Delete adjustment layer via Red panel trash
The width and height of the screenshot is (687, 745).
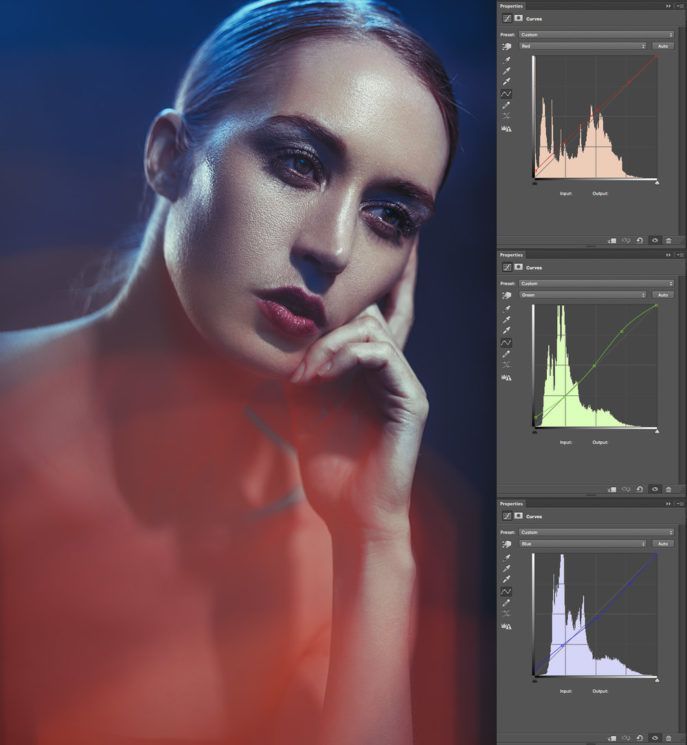tap(668, 240)
